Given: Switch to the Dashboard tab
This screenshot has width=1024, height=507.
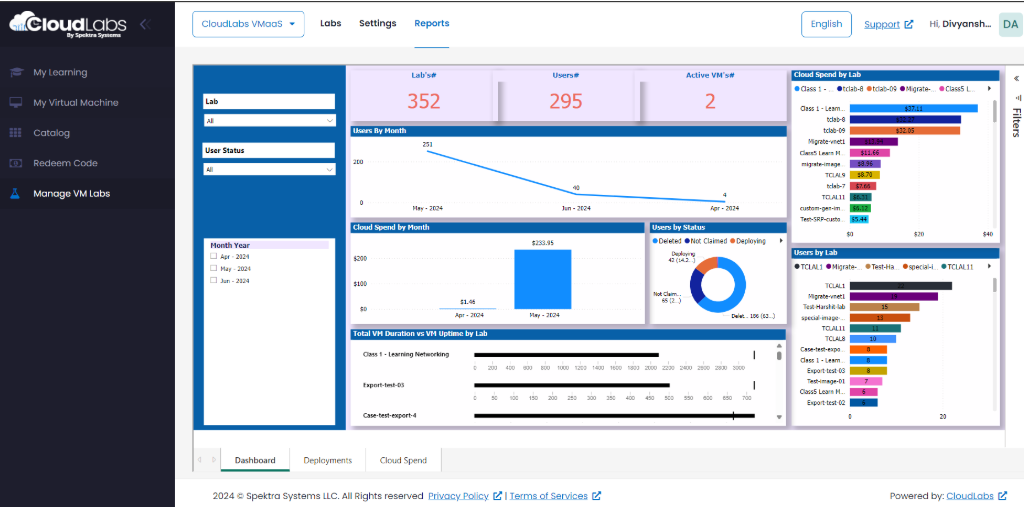Looking at the screenshot, I should pos(255,460).
